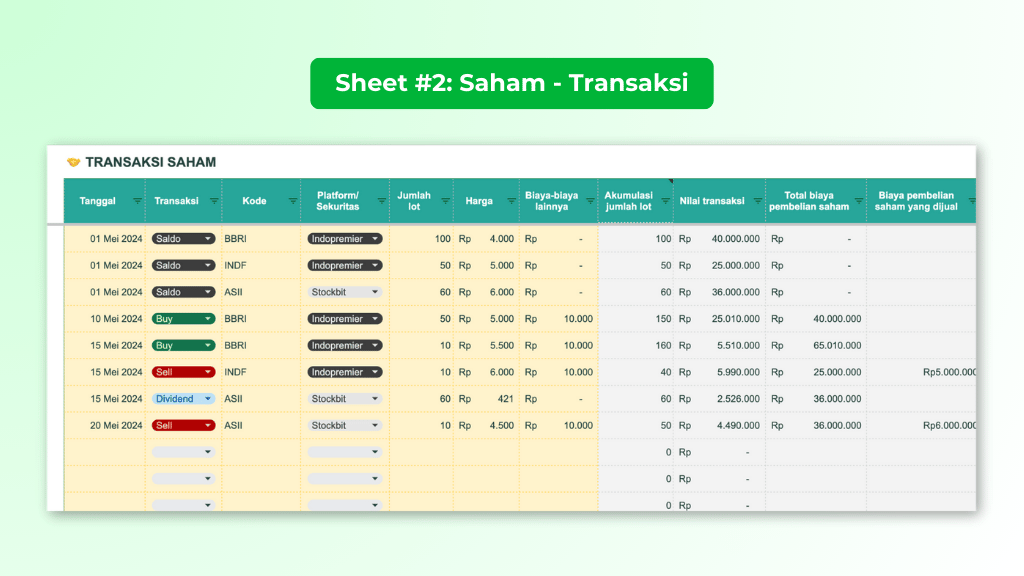Open the Dividend dropdown for ASII

tap(183, 398)
